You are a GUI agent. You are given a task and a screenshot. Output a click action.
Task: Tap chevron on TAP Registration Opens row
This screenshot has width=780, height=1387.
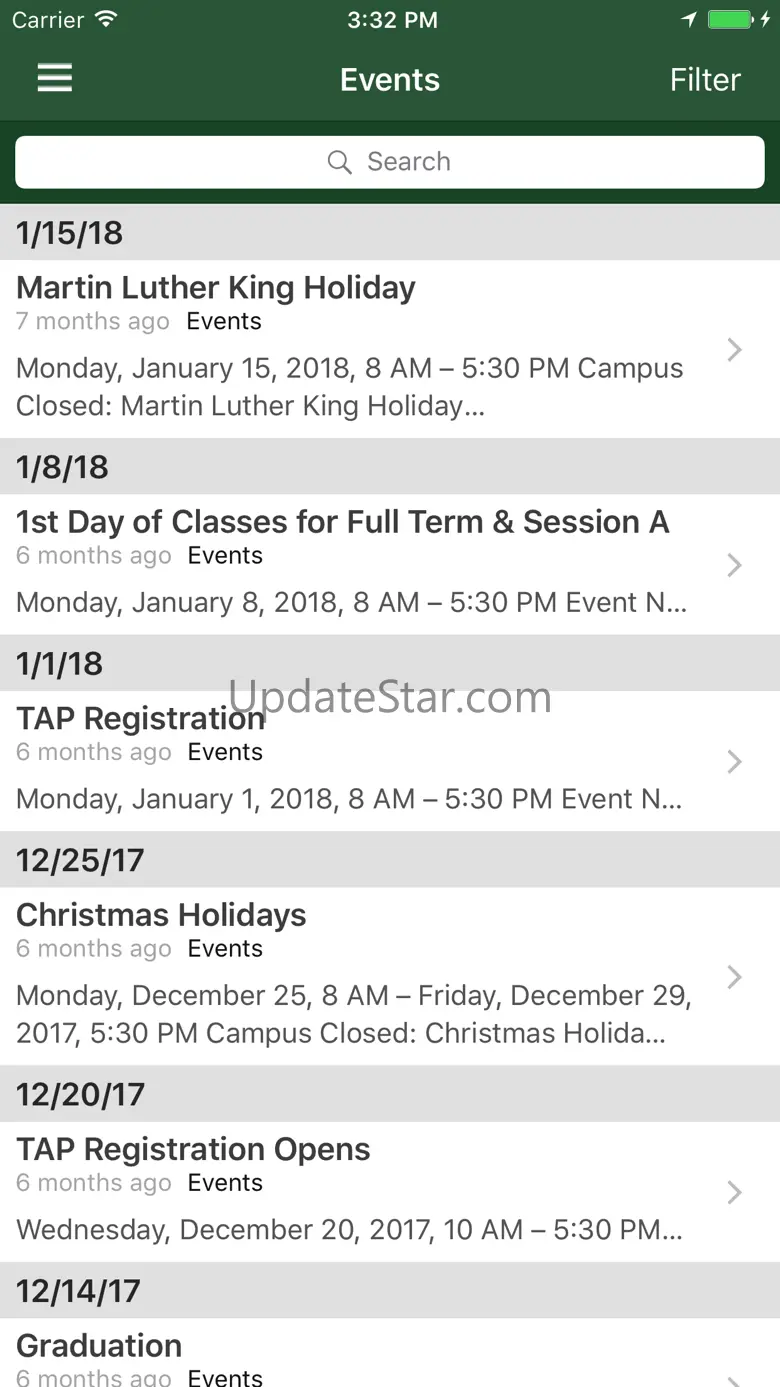[735, 1192]
